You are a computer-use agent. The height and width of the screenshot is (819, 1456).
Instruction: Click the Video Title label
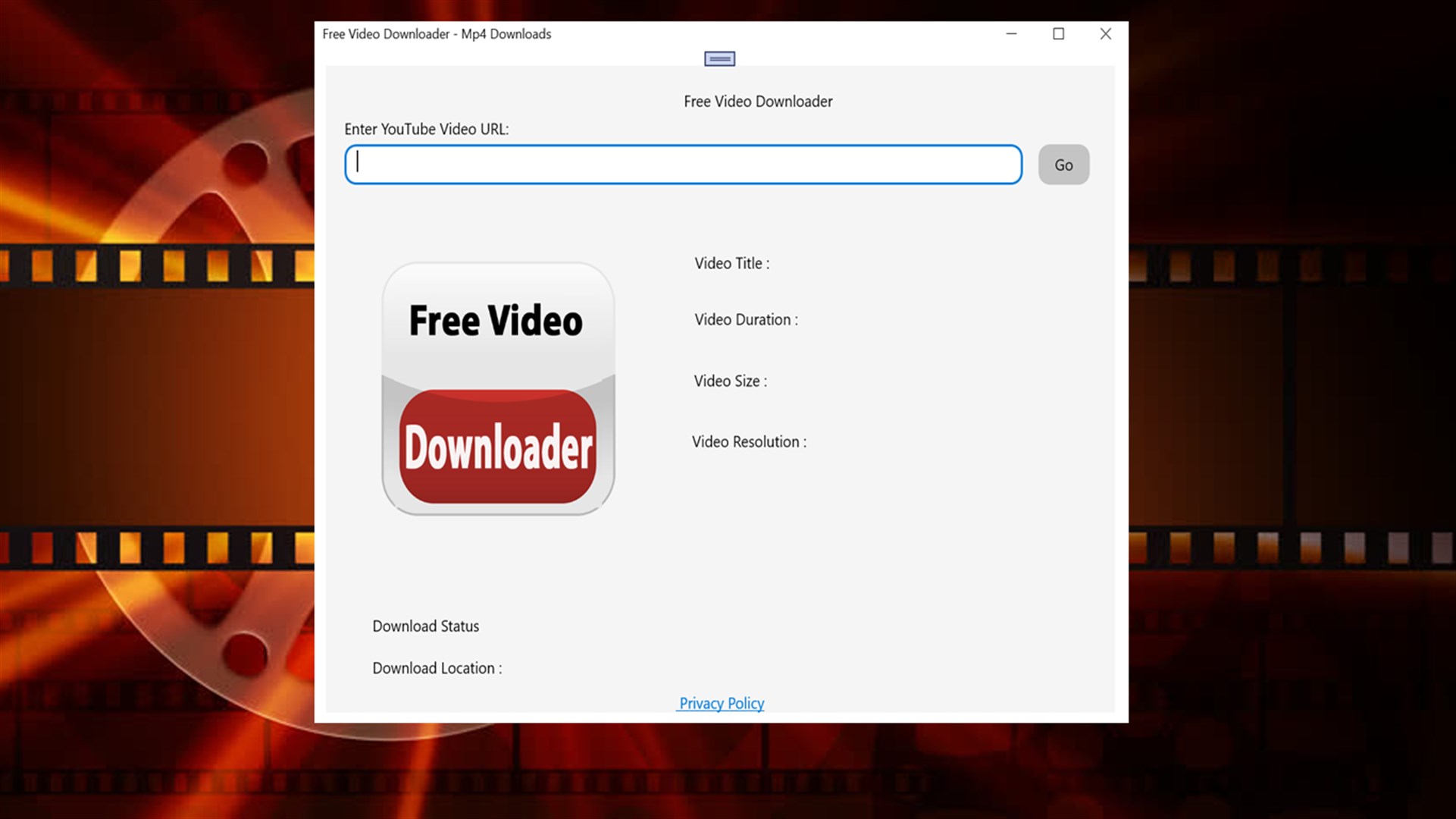pos(731,263)
